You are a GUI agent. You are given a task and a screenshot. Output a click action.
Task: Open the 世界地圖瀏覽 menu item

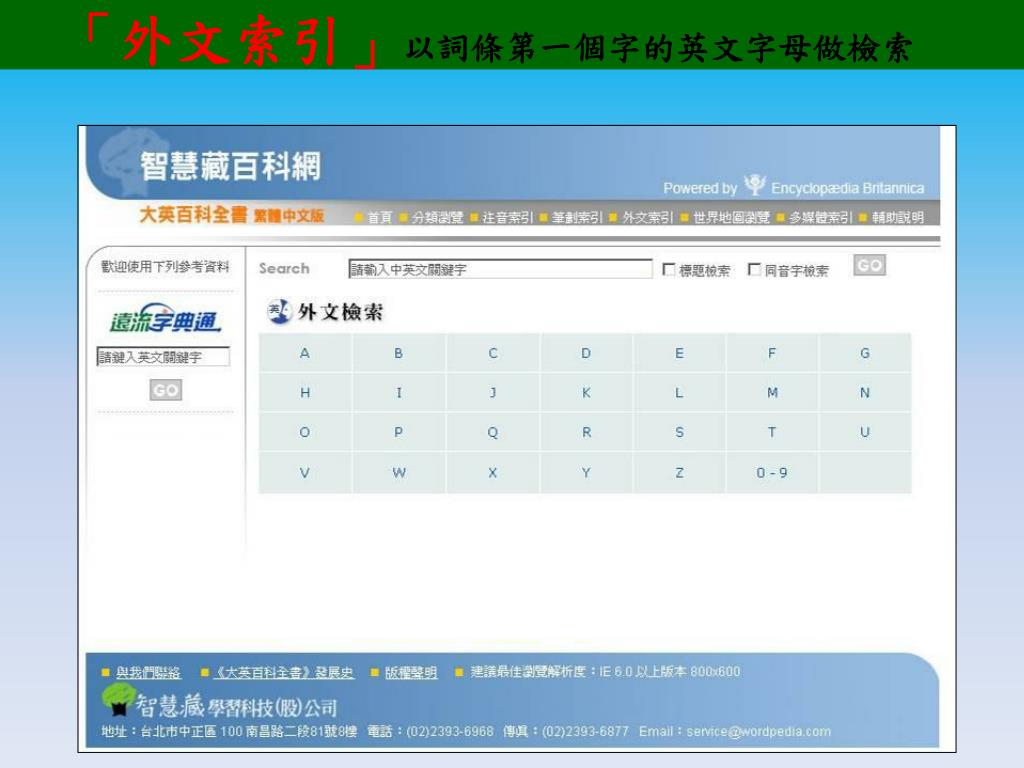point(731,217)
